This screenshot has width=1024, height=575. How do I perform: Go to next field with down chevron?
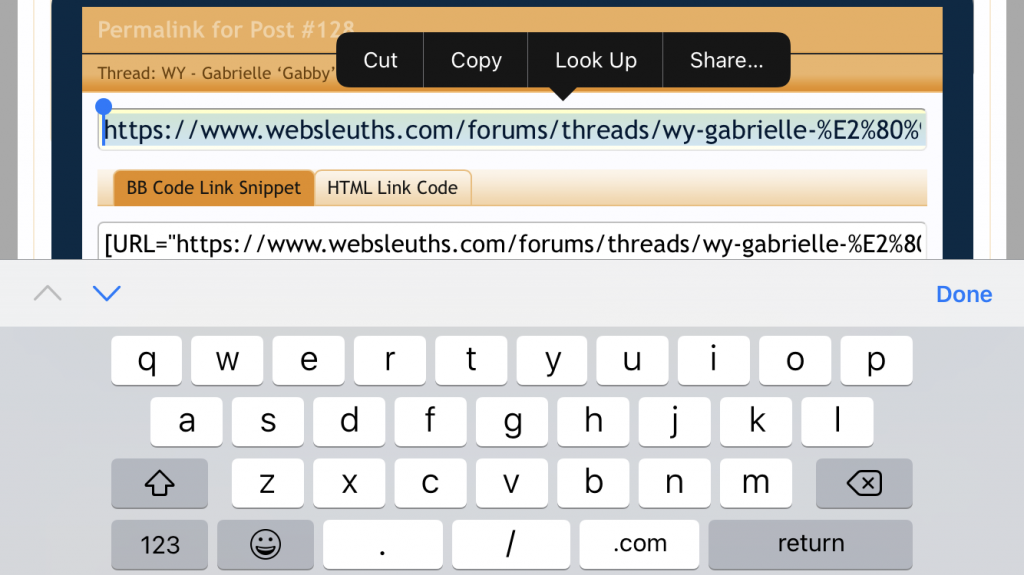[x=106, y=293]
